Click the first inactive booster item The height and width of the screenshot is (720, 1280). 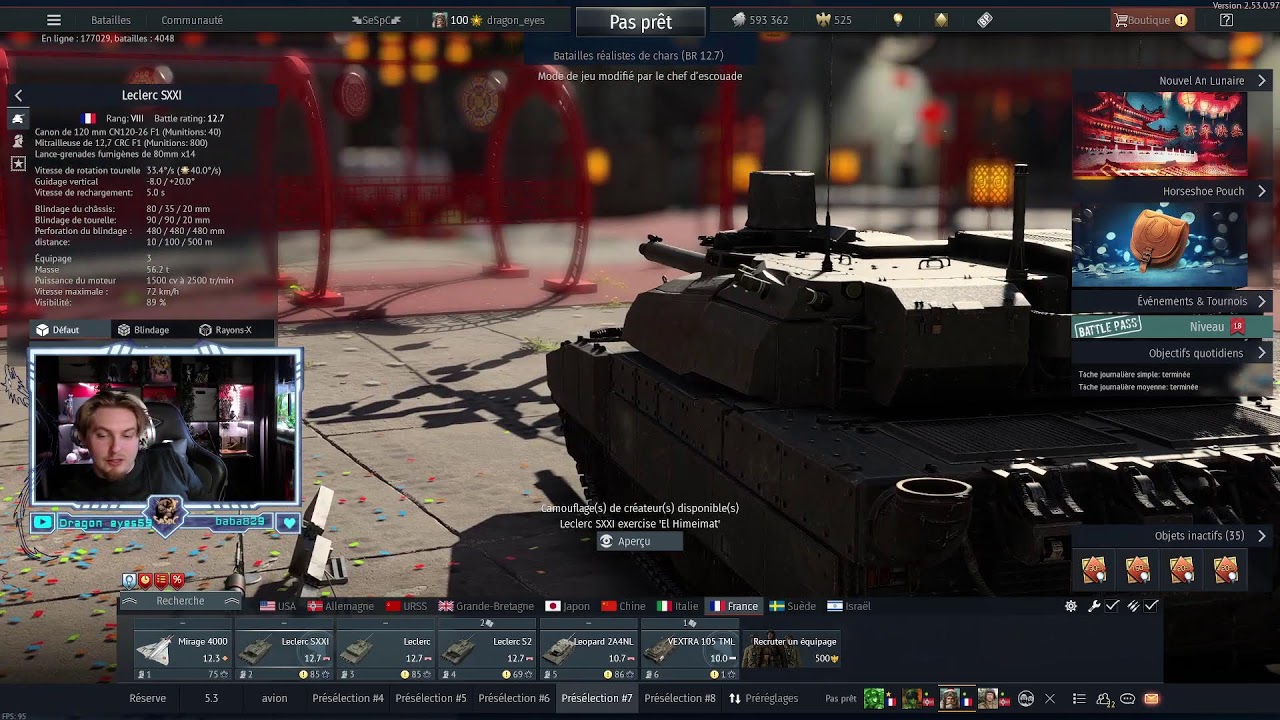pos(1094,569)
